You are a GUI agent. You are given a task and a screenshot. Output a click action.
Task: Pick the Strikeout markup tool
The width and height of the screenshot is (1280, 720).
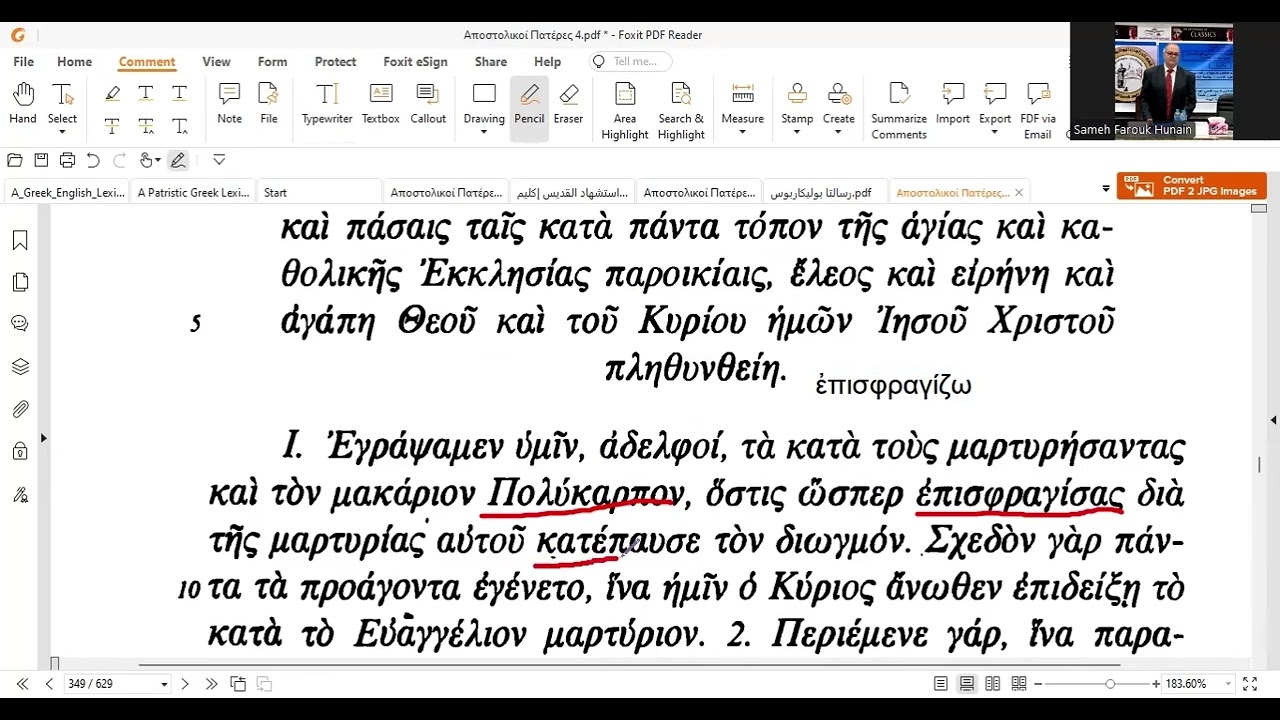(112, 126)
